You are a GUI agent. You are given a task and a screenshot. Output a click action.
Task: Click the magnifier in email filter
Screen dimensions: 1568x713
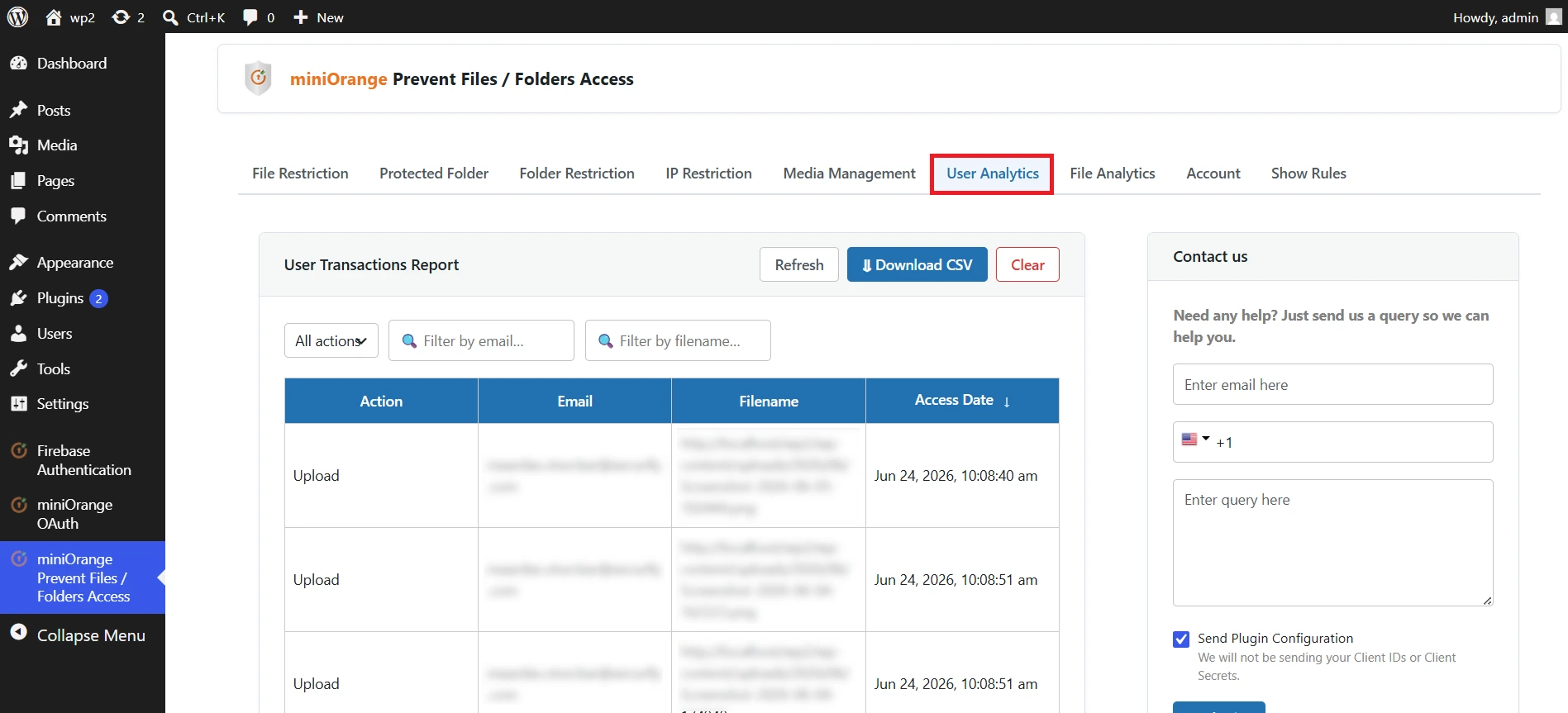click(x=409, y=340)
